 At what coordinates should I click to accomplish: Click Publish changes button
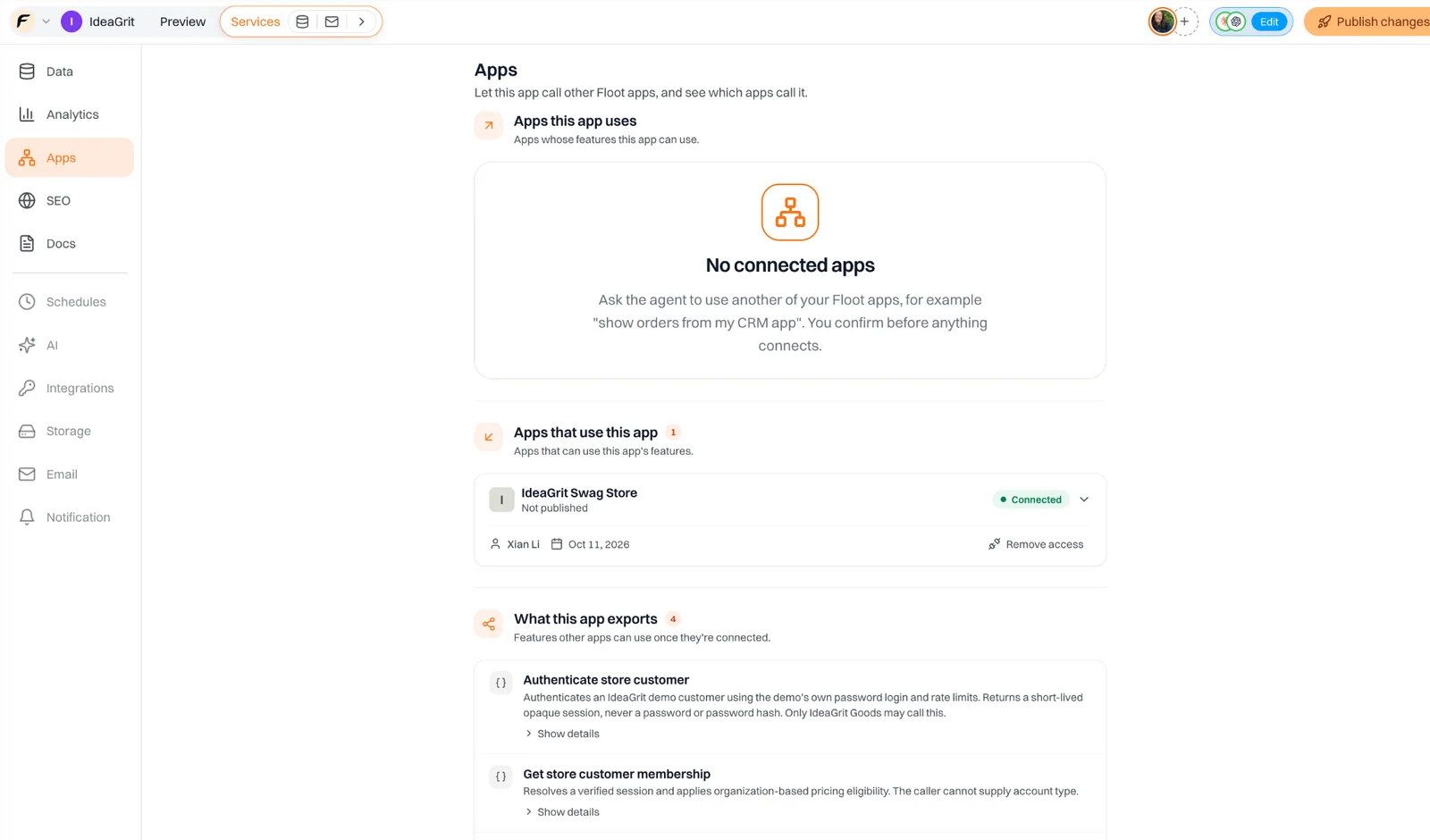1367,21
